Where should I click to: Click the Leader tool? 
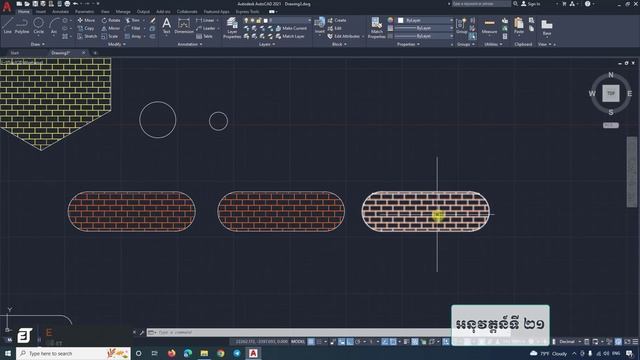coord(206,28)
